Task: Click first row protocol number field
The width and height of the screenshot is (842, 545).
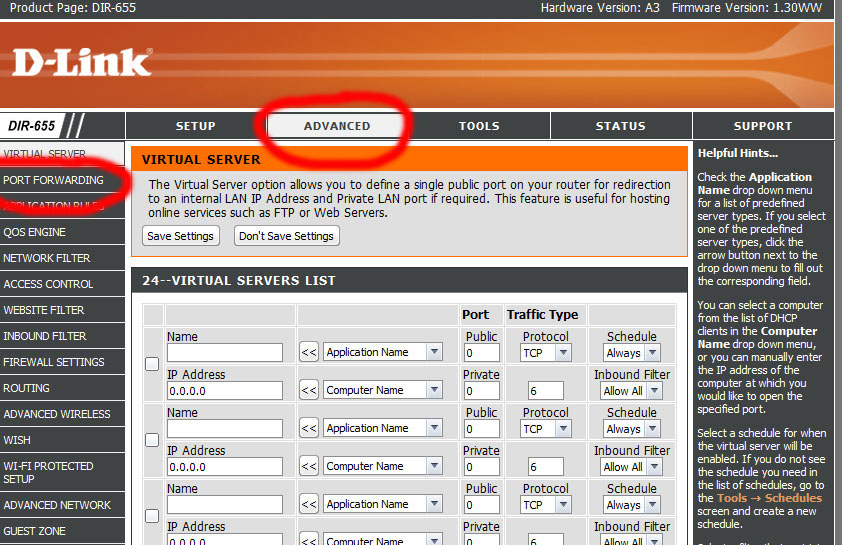Action: click(x=546, y=391)
